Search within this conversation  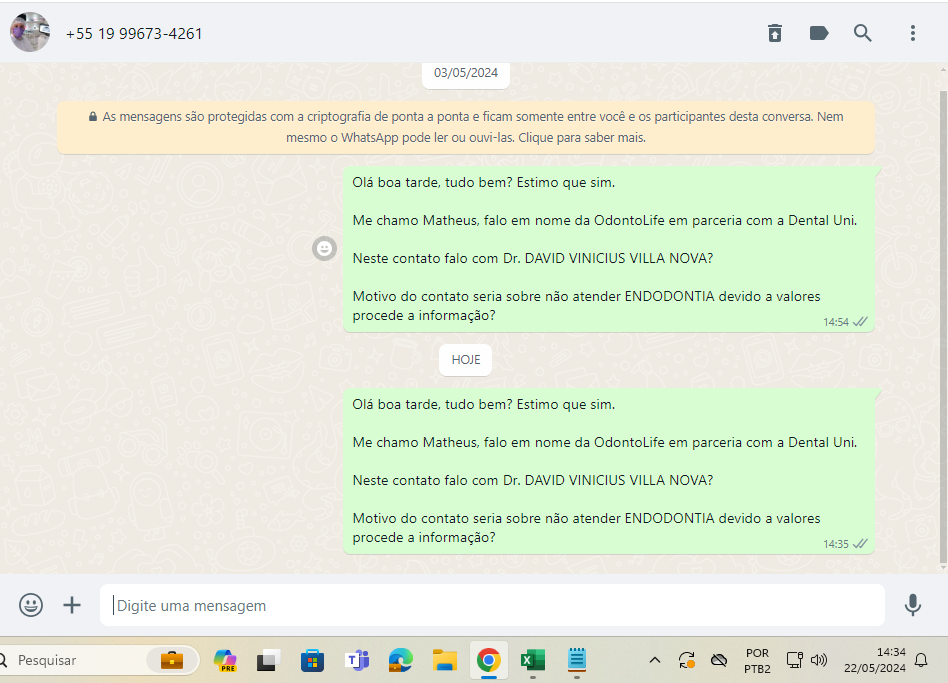863,33
